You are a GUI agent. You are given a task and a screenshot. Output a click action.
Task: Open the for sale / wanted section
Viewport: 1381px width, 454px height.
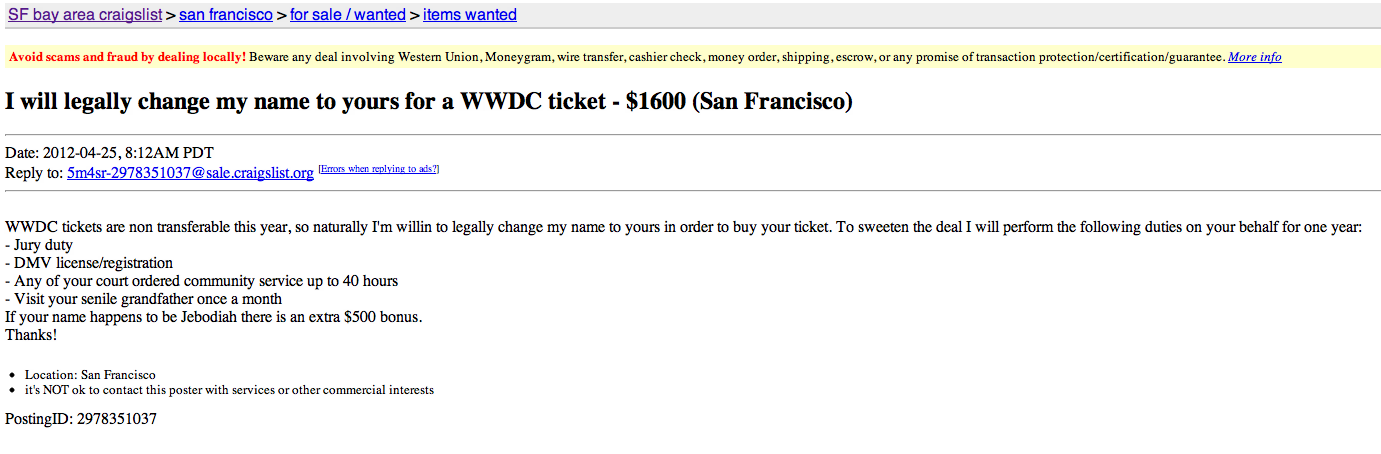(348, 15)
